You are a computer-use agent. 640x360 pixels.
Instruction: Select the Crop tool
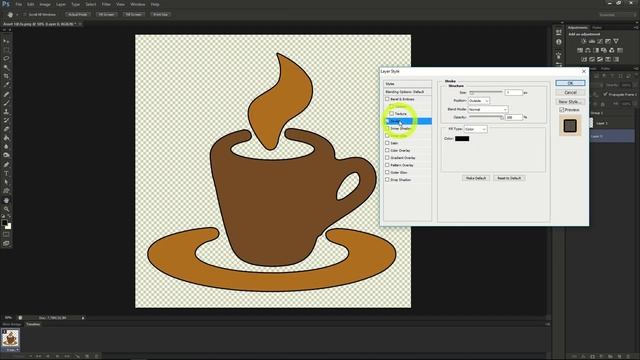pos(6,76)
